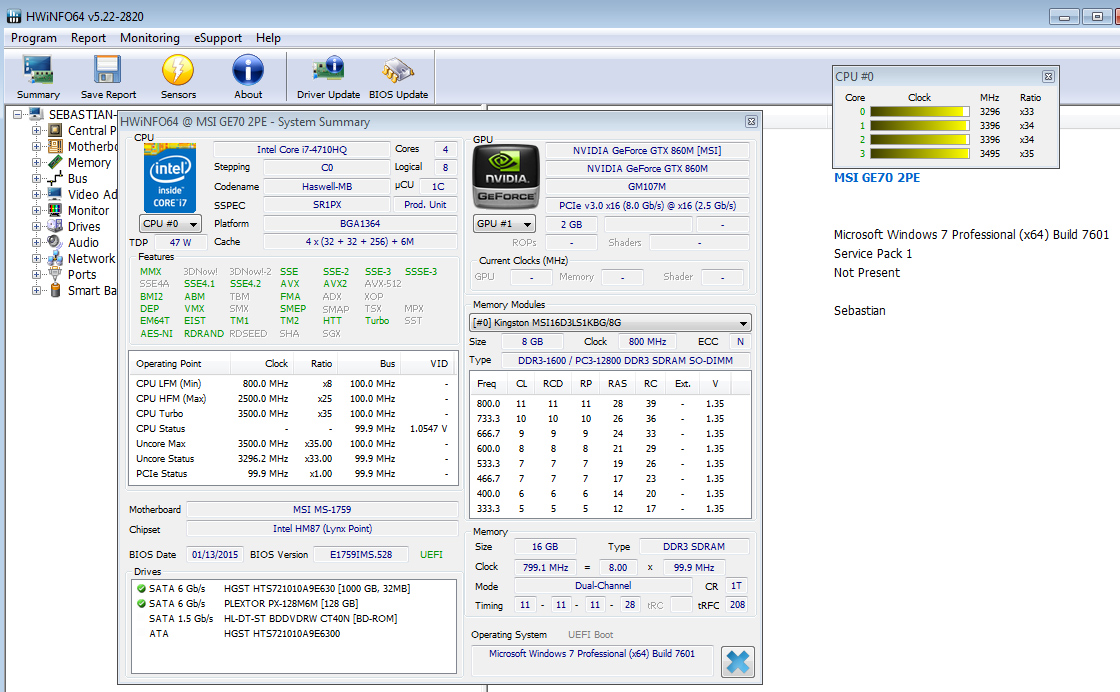Select the Motherboard tree icon

pyautogui.click(x=55, y=146)
